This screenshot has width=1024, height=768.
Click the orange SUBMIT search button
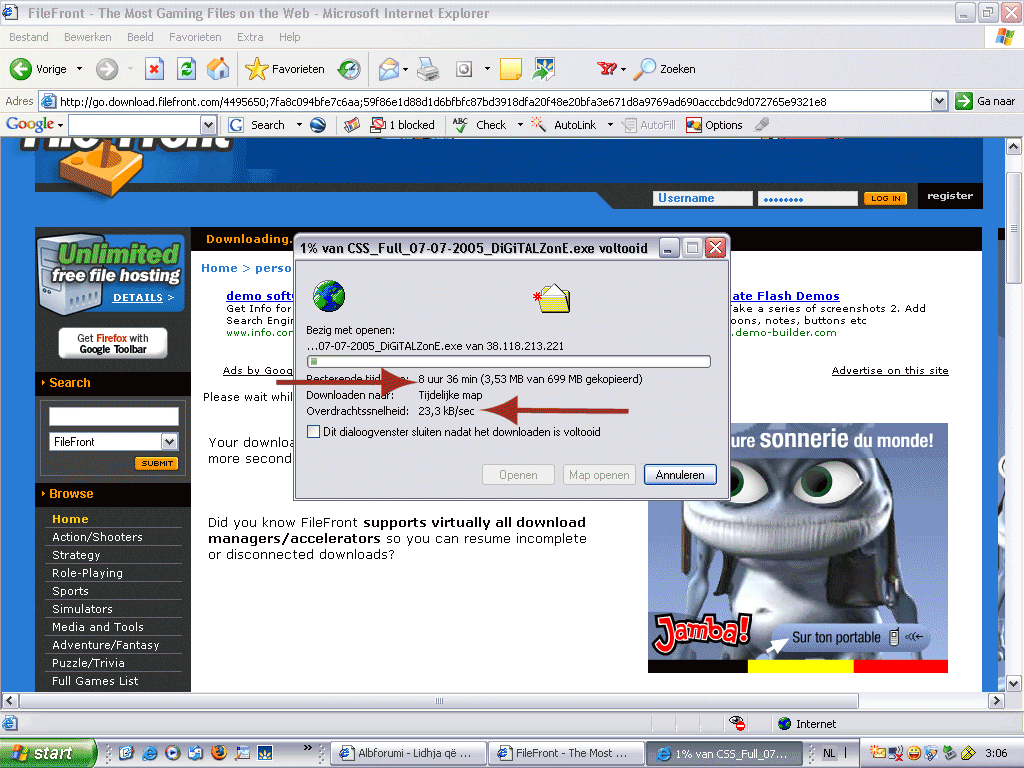[157, 463]
